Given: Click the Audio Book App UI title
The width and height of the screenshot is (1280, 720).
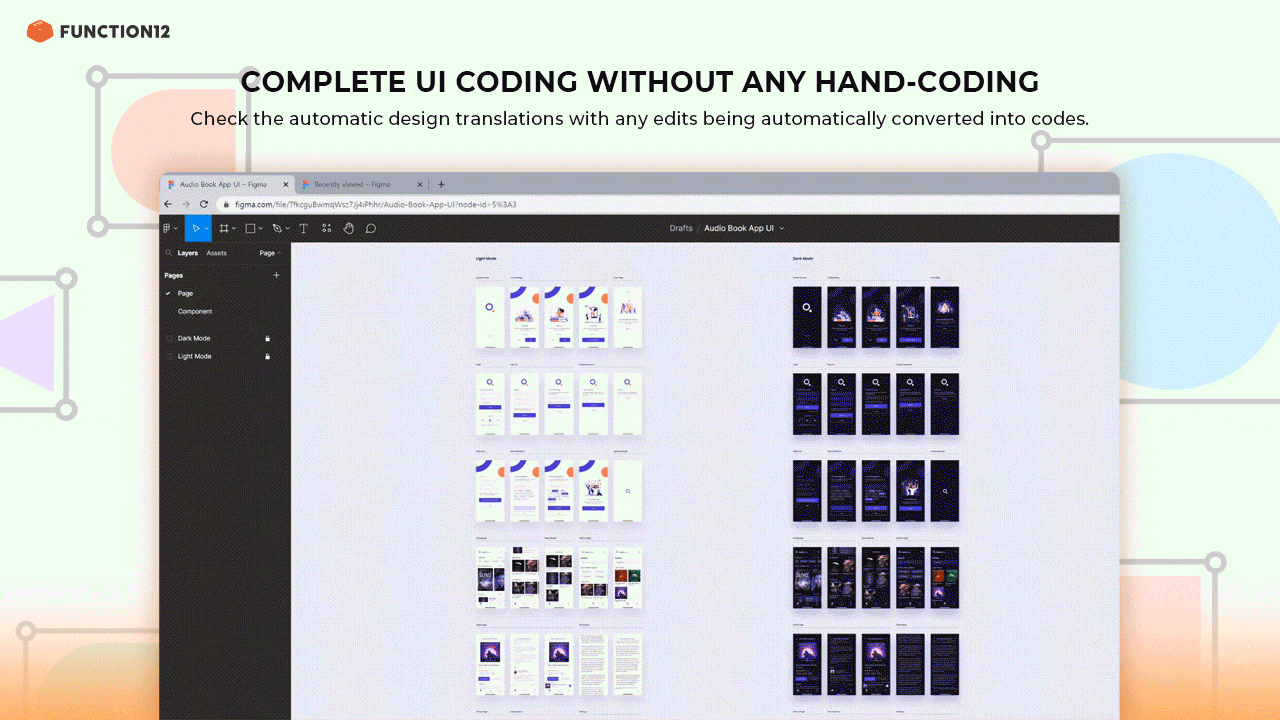Looking at the screenshot, I should pyautogui.click(x=739, y=228).
